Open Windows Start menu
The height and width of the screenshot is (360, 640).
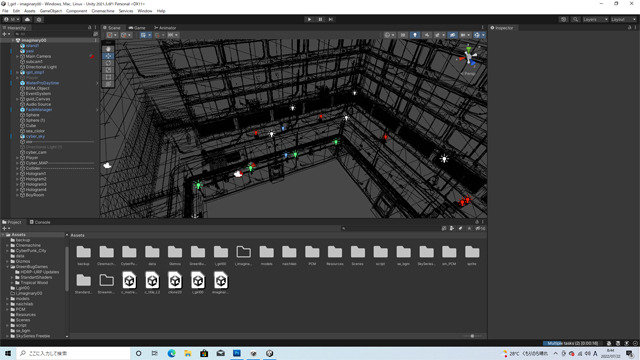coord(8,353)
